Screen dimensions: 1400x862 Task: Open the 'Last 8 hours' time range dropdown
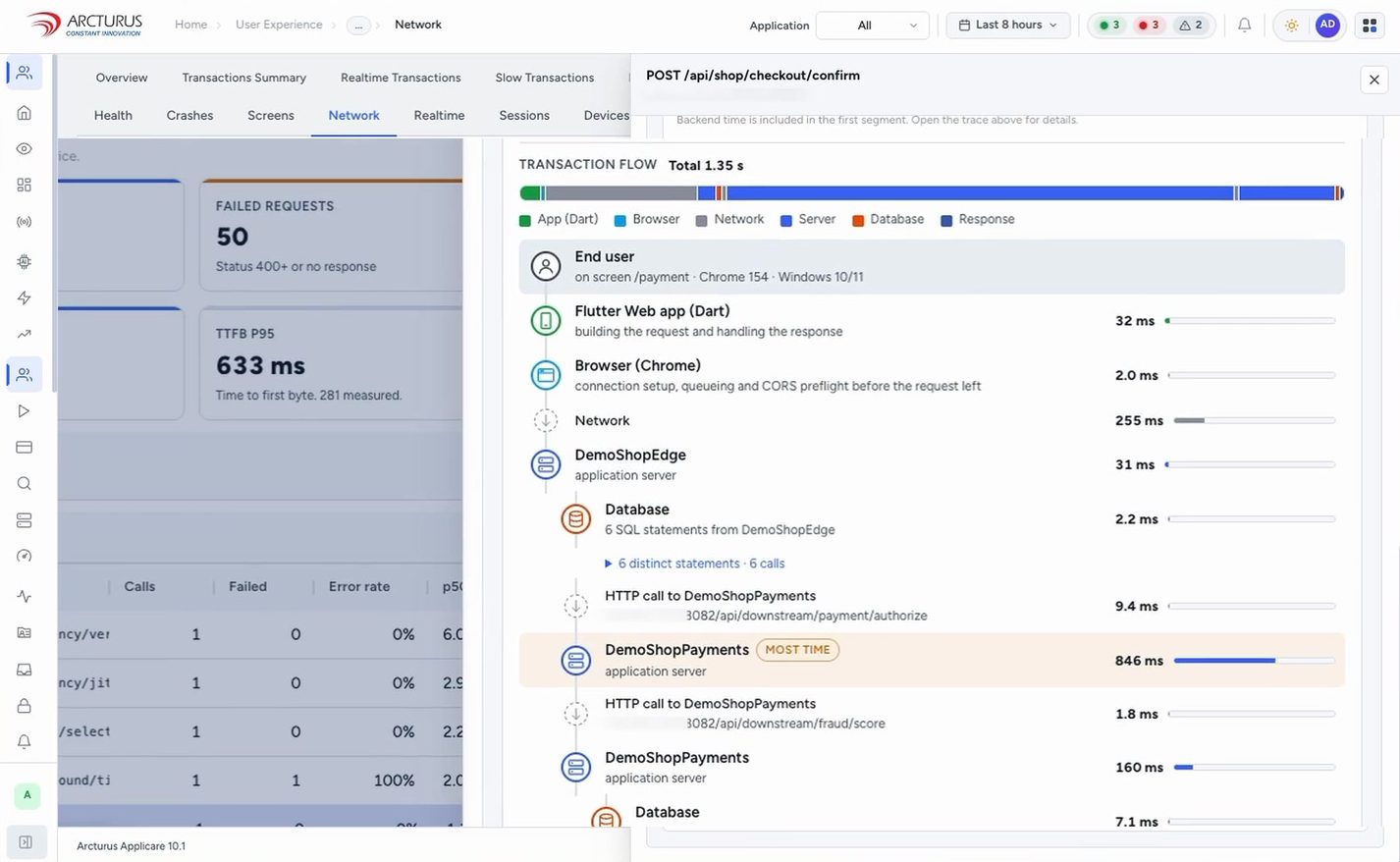coord(1008,26)
